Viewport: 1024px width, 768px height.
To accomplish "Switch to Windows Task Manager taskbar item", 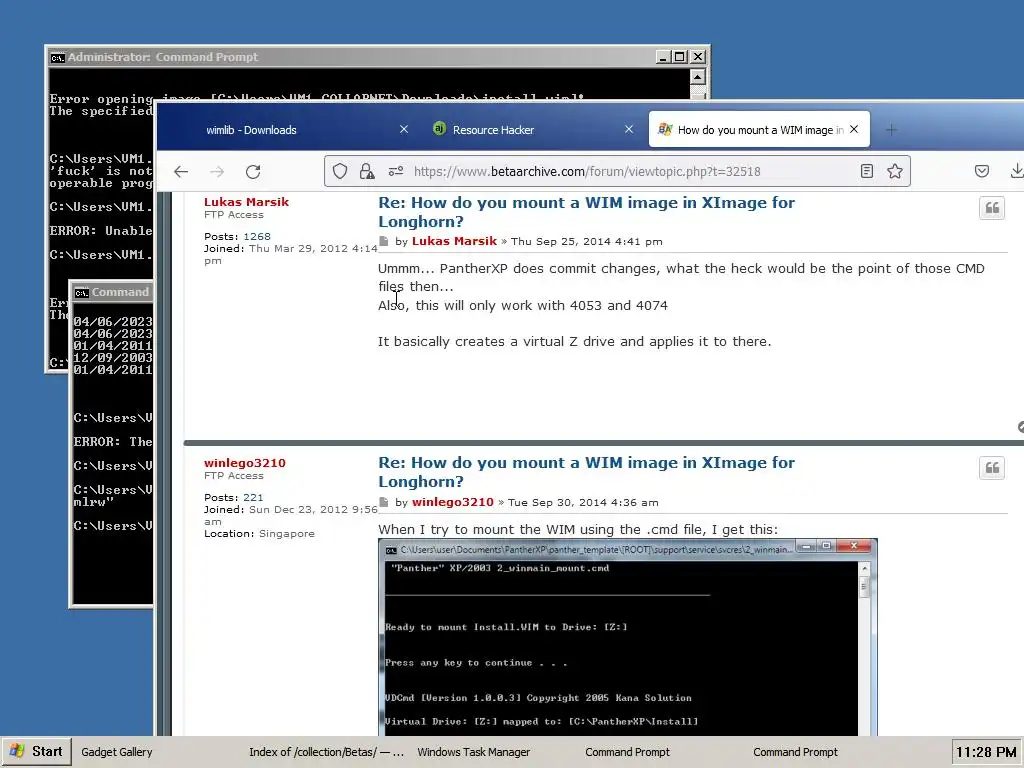I will [473, 752].
